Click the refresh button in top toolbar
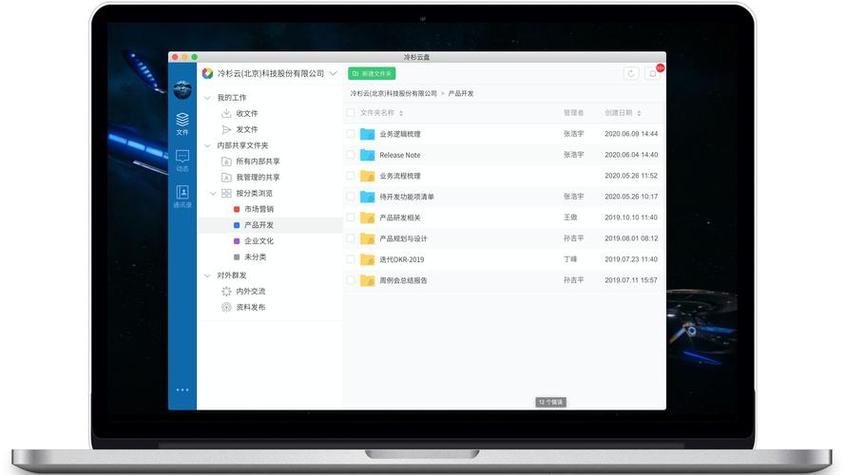Viewport: 845px width, 475px height. coord(631,73)
